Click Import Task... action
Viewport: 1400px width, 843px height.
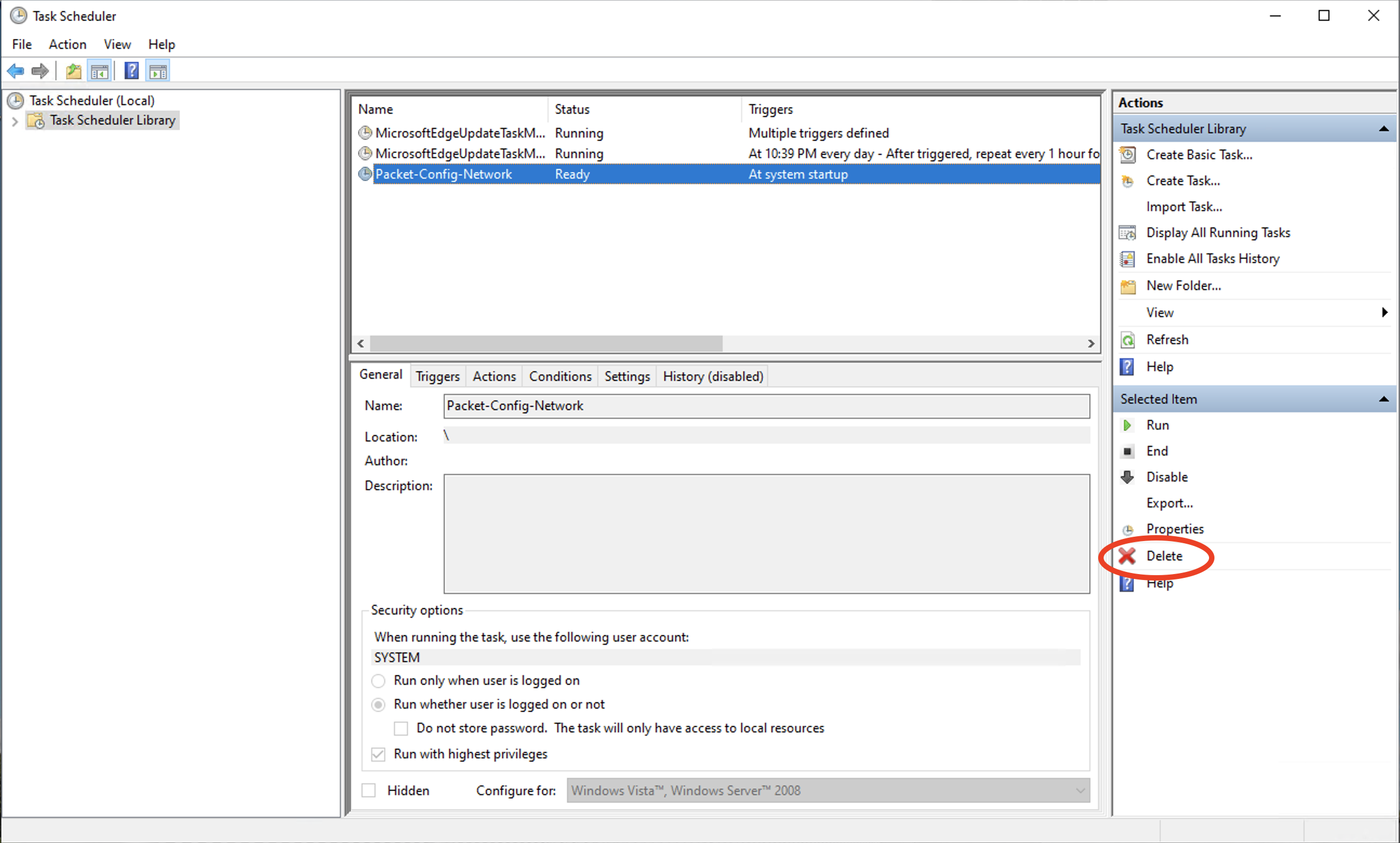pyautogui.click(x=1184, y=207)
